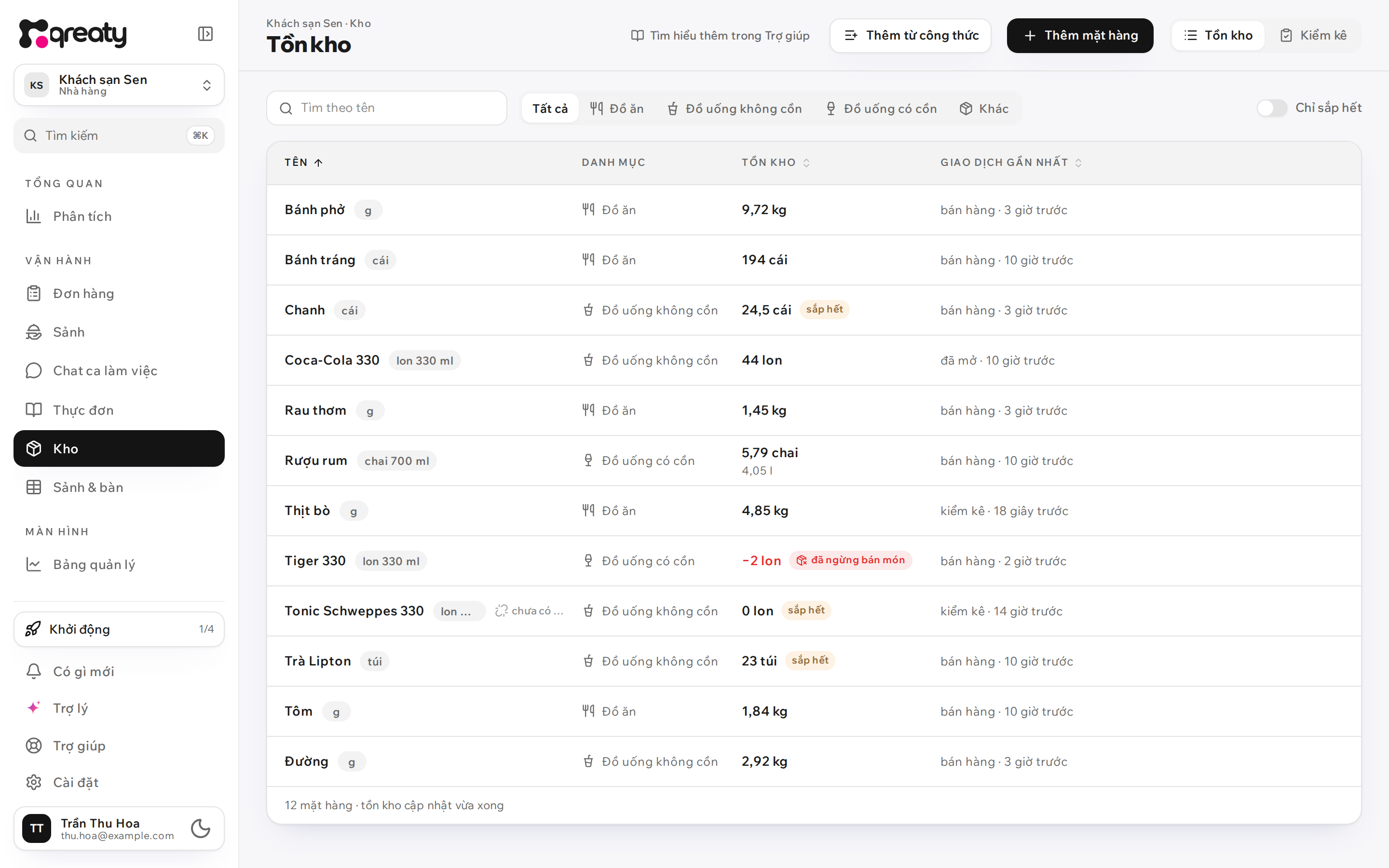Open Trợ lý assistant
Viewport: 1389px width, 868px height.
click(119, 708)
